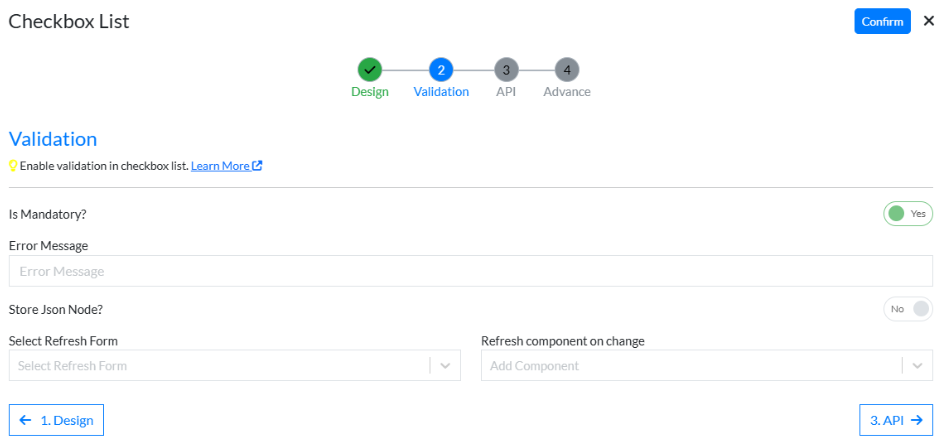
Task: Click the step 4 Advance circle icon
Action: [567, 70]
